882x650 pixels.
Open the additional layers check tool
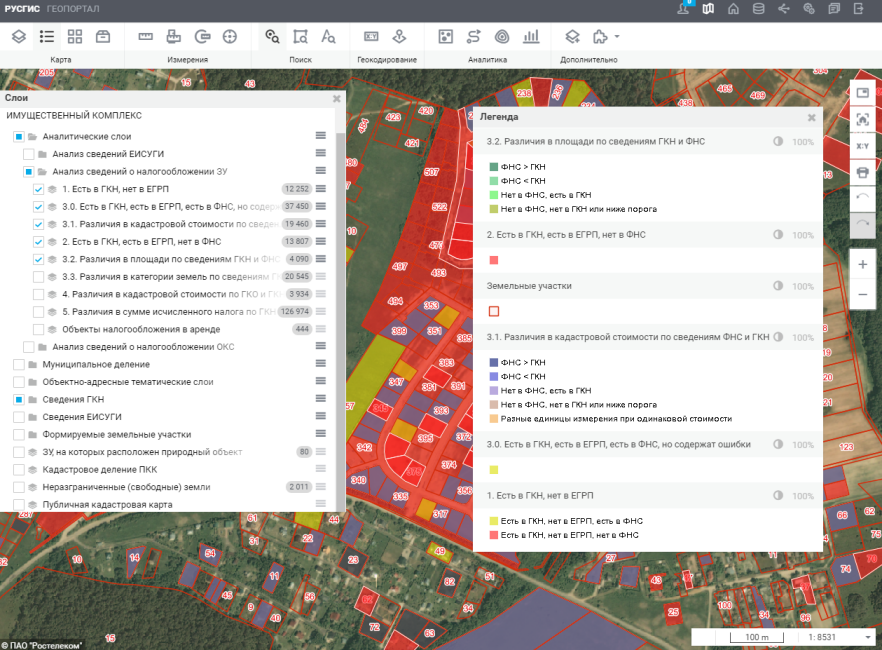pos(572,37)
